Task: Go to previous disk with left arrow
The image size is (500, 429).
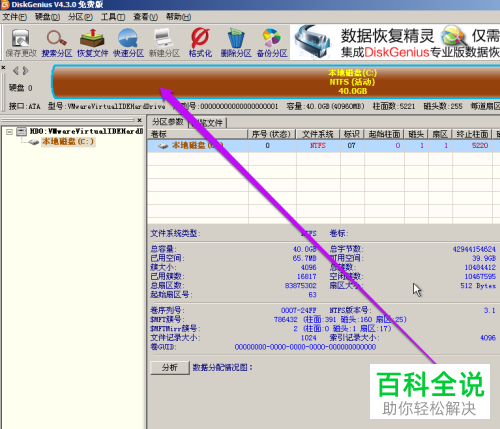Action: click(x=16, y=71)
